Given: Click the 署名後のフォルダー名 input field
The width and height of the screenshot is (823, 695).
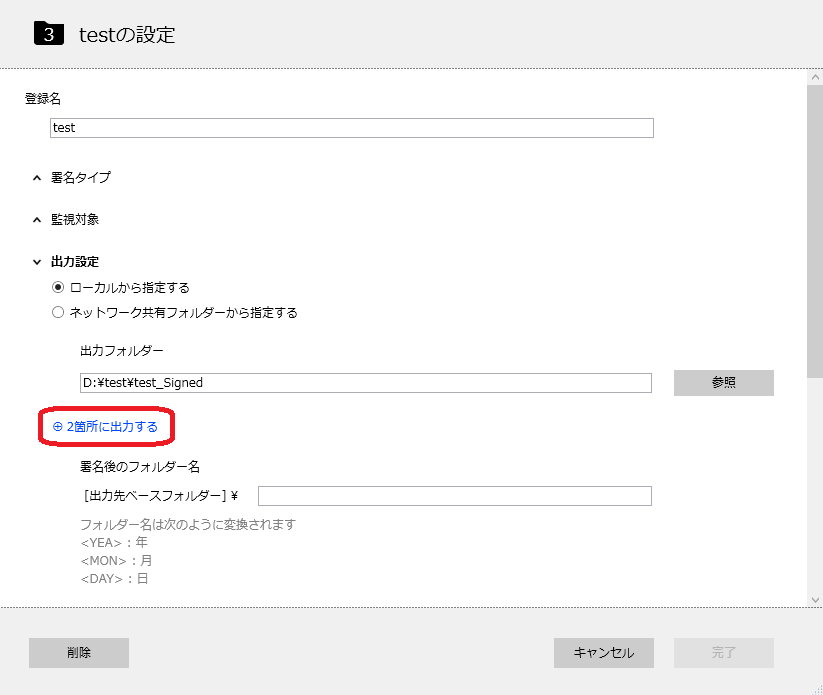Looking at the screenshot, I should click(x=454, y=496).
